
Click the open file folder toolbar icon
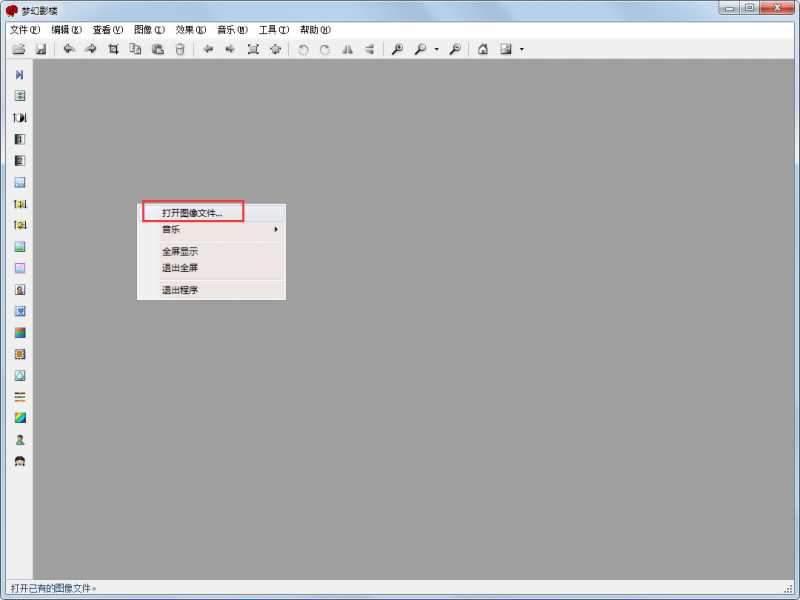tap(18, 49)
